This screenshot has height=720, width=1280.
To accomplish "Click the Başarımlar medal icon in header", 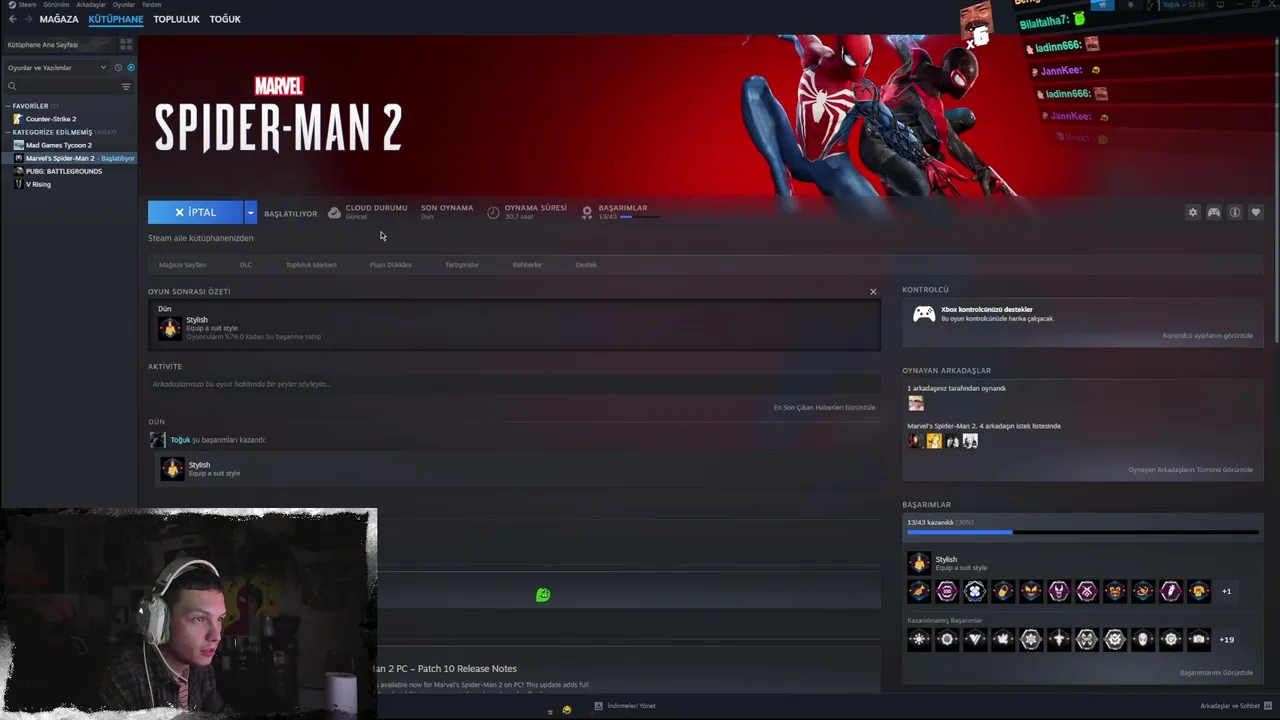I will pyautogui.click(x=587, y=212).
